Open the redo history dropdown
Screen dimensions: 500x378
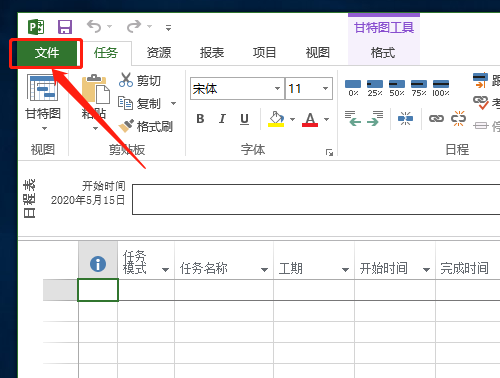point(150,26)
